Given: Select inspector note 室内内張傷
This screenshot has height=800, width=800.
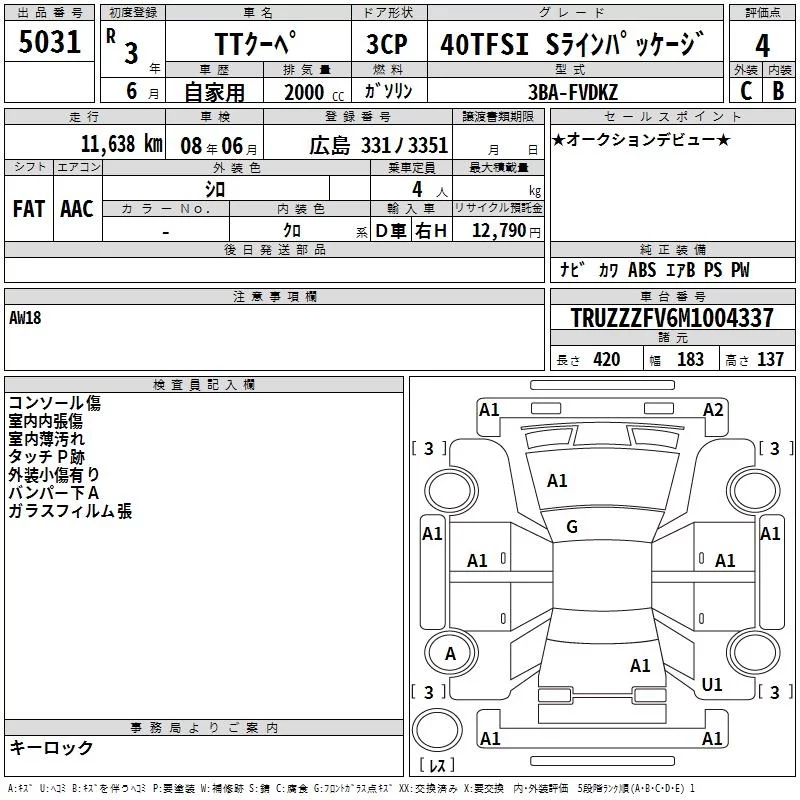Looking at the screenshot, I should coord(45,421).
